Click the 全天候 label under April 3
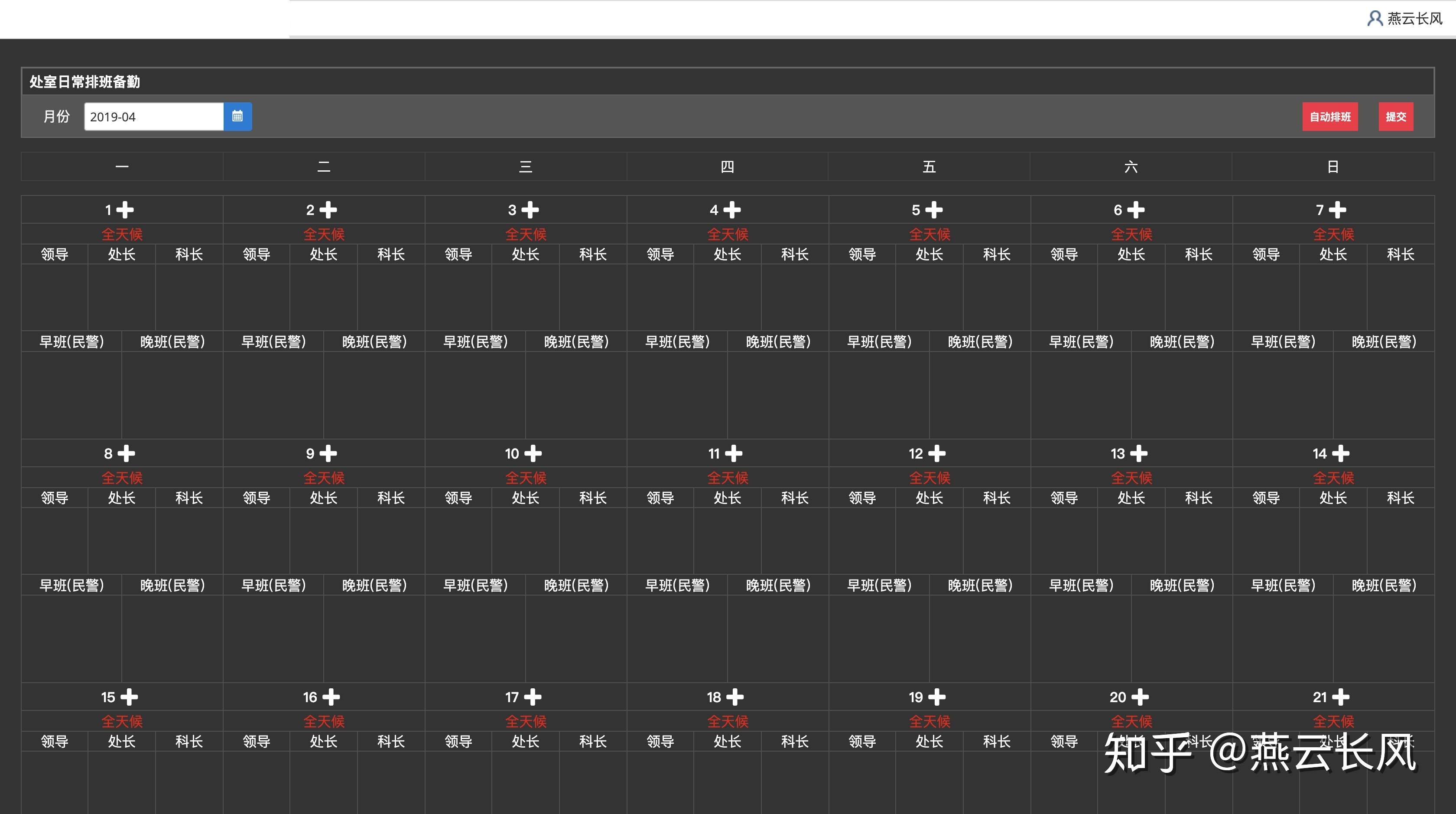The image size is (1456, 814). pos(526,234)
